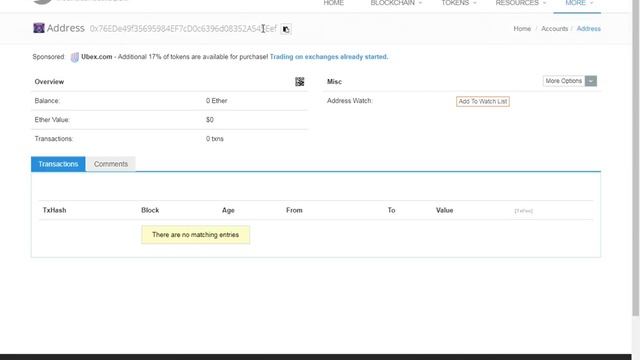The height and width of the screenshot is (360, 640).
Task: Switch to the Comments tab
Action: (111, 164)
